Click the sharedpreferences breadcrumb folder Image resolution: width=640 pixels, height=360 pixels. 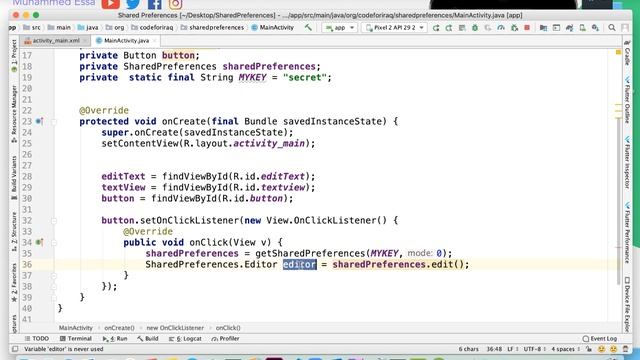[212, 28]
